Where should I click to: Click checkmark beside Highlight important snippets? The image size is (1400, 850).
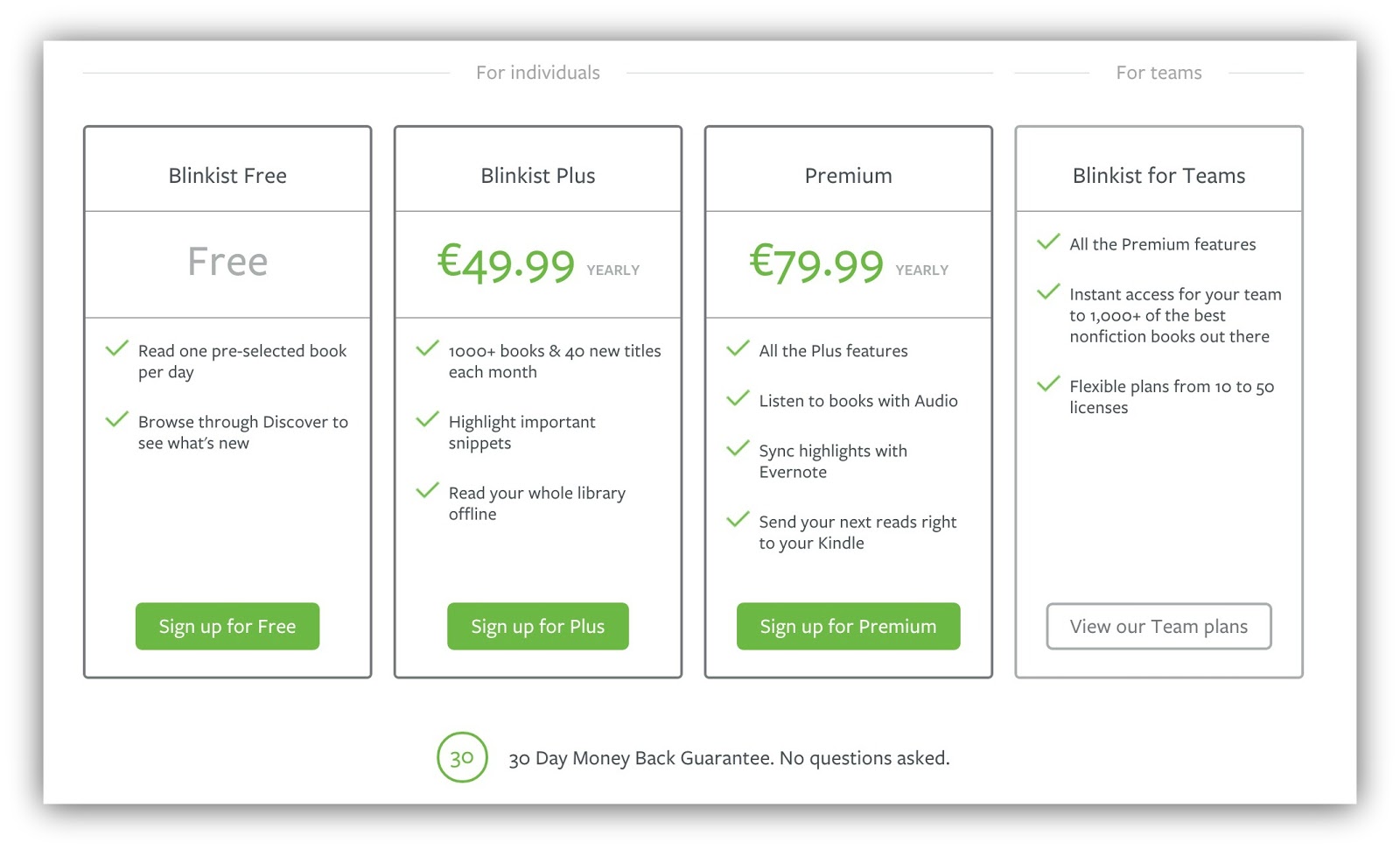pos(428,419)
